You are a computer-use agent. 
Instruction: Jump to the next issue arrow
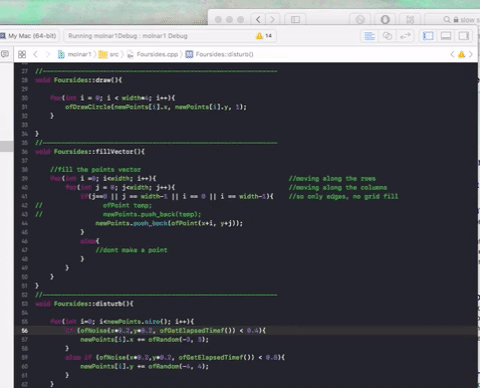(471, 54)
